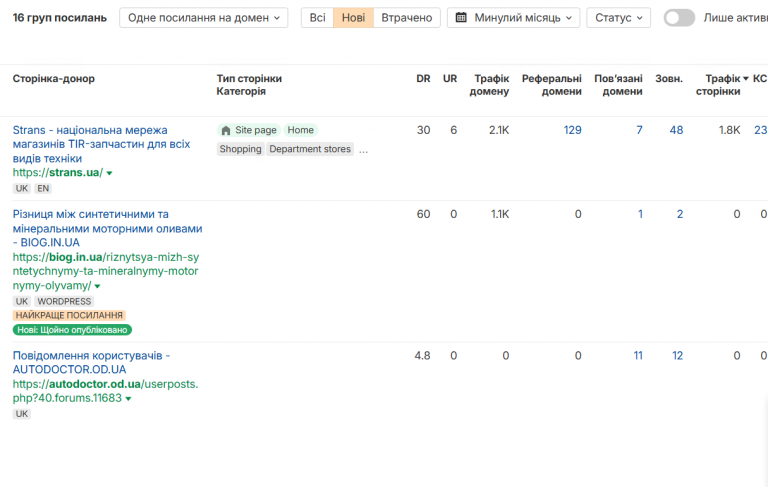
Task: Click the НАЙКРАЩЕ ПОСИЛАННЯ badge
Action: tap(69, 315)
